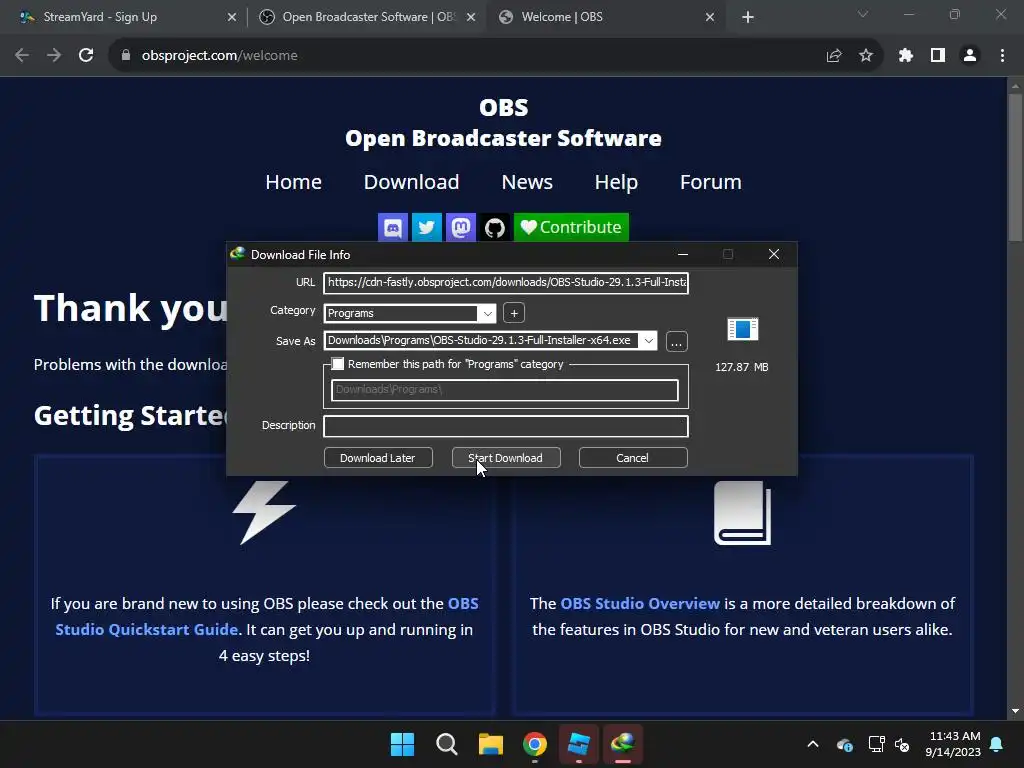The height and width of the screenshot is (768, 1024).
Task: Click scrollbar down arrow on page
Action: (1015, 711)
